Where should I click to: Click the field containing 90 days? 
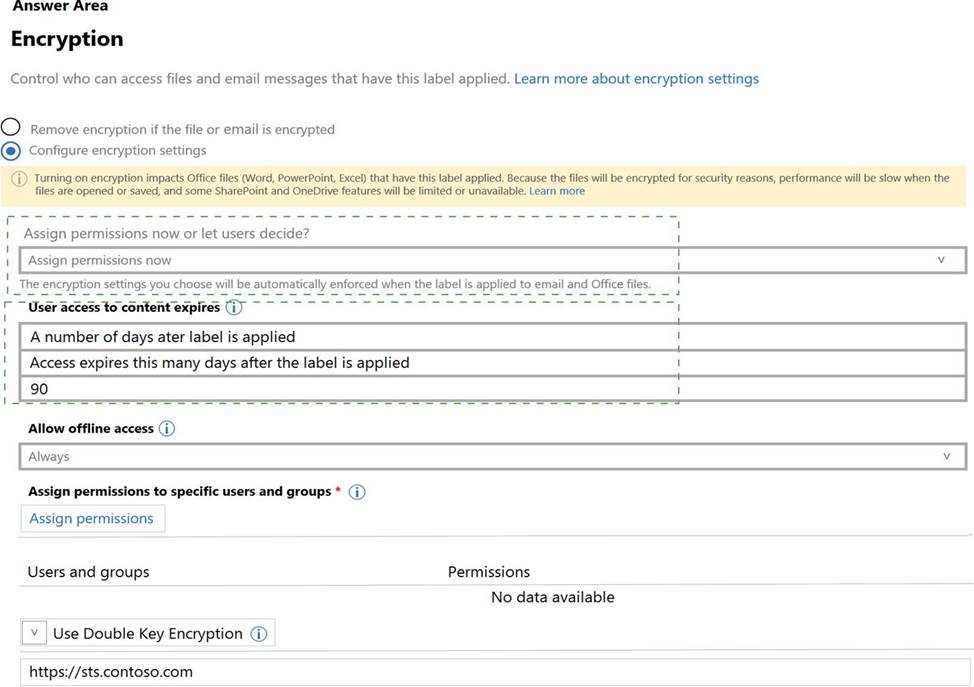click(492, 389)
